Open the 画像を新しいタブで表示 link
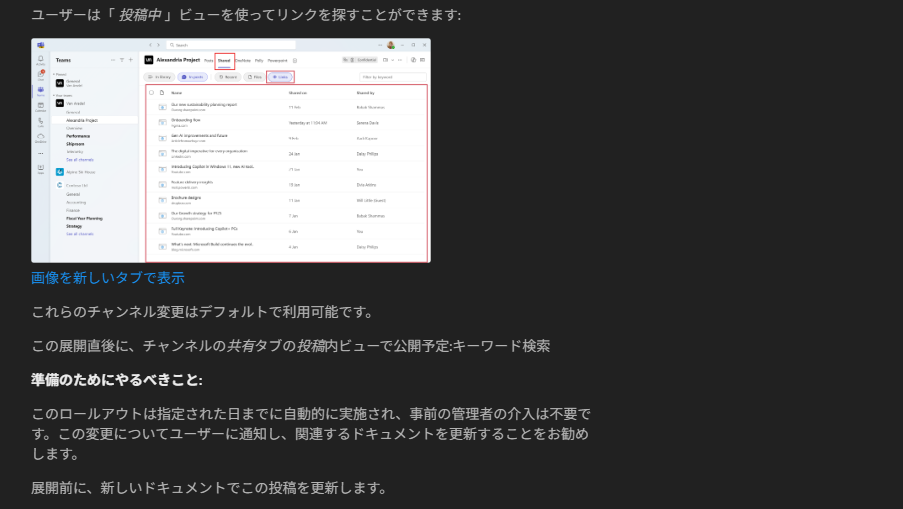 click(x=107, y=278)
